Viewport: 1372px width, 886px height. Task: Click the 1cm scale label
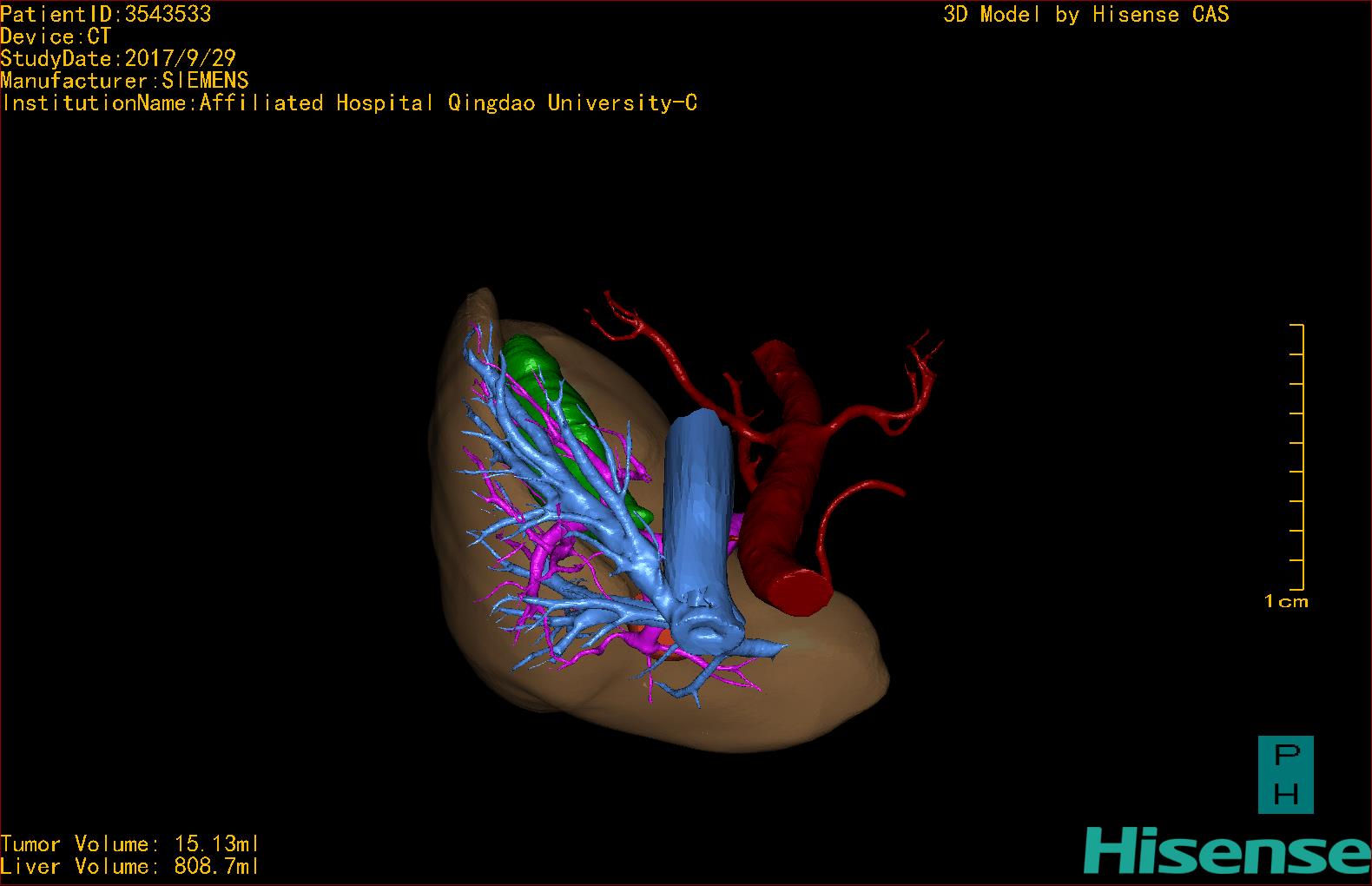[1286, 601]
